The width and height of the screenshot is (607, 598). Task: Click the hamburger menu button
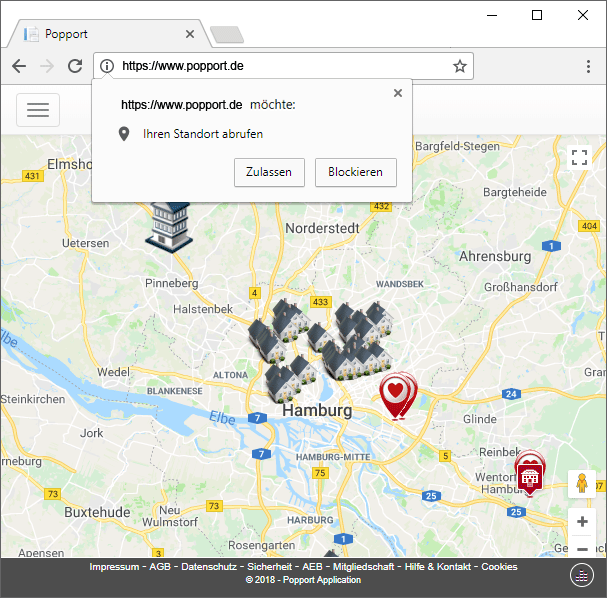[x=38, y=110]
